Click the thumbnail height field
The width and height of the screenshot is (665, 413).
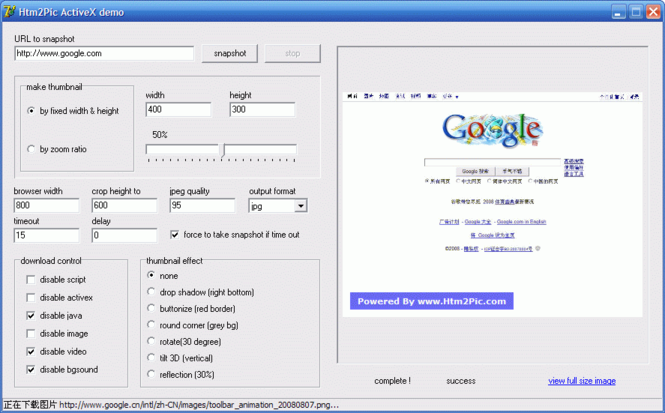(x=262, y=109)
